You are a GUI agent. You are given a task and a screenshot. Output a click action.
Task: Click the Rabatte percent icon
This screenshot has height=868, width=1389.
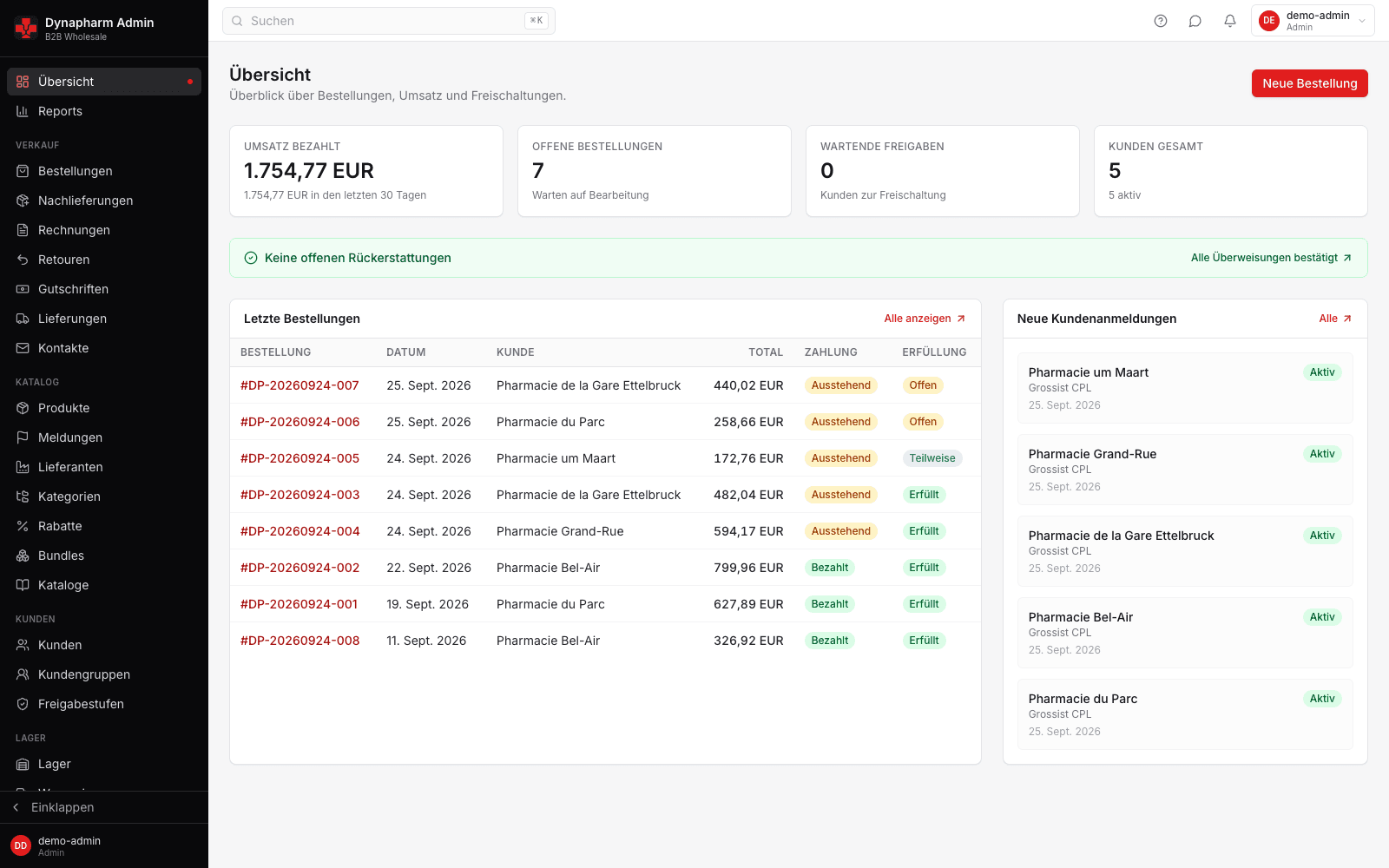pyautogui.click(x=23, y=526)
